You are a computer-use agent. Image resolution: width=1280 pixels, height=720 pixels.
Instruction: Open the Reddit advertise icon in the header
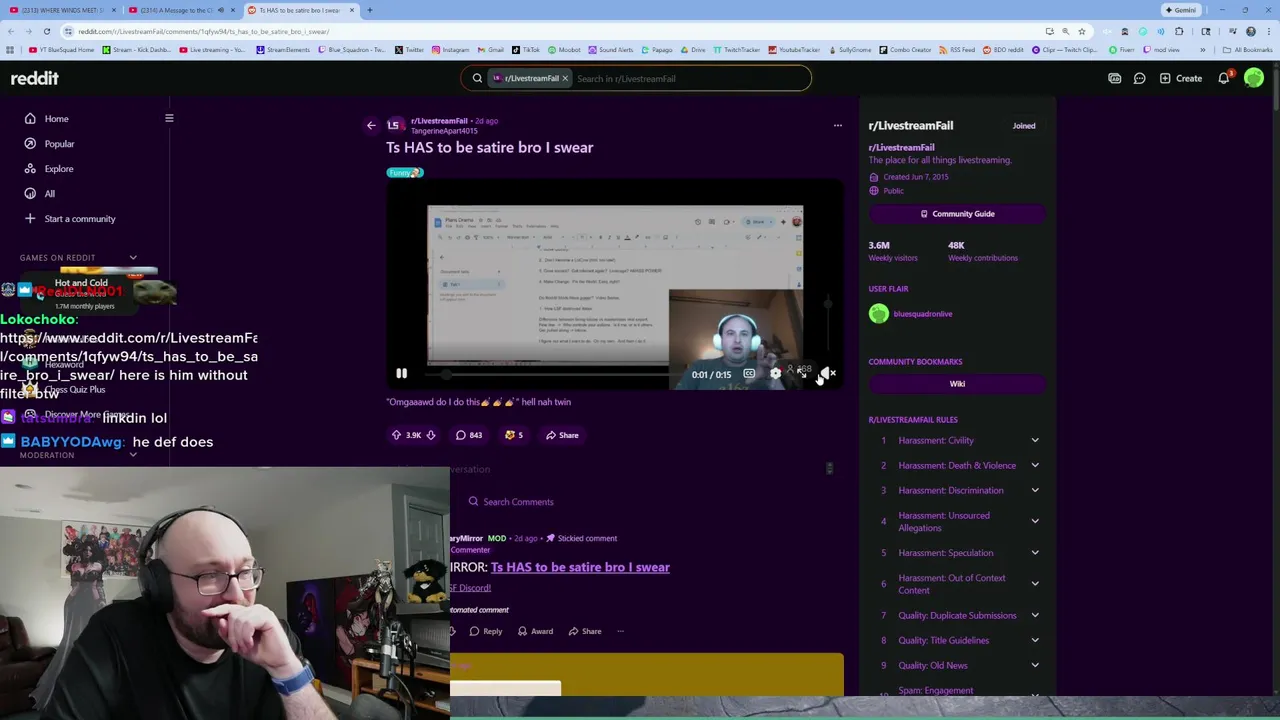[1115, 78]
